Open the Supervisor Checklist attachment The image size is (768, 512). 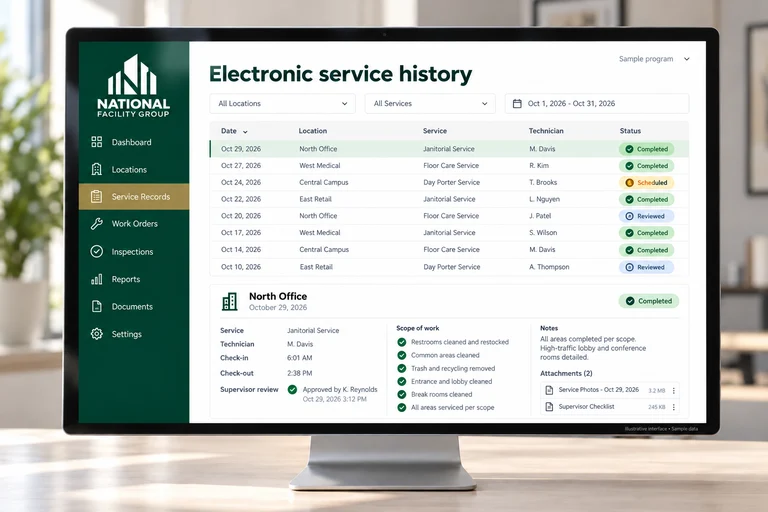point(610,407)
